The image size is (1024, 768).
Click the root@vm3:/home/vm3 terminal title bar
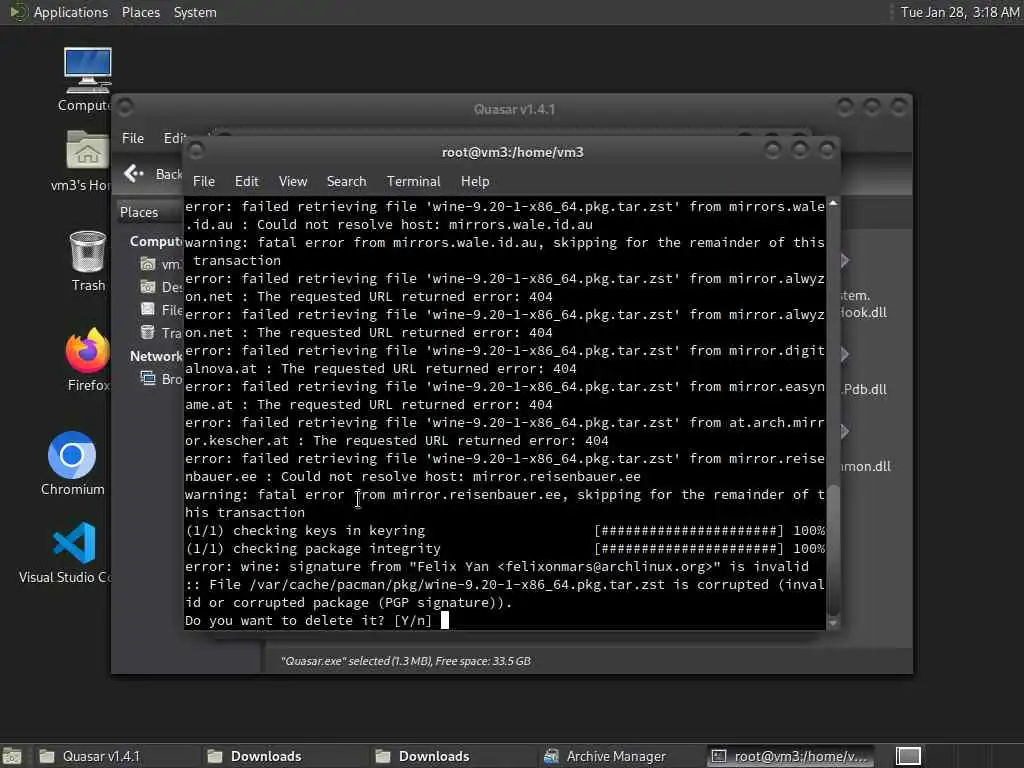[x=512, y=152]
